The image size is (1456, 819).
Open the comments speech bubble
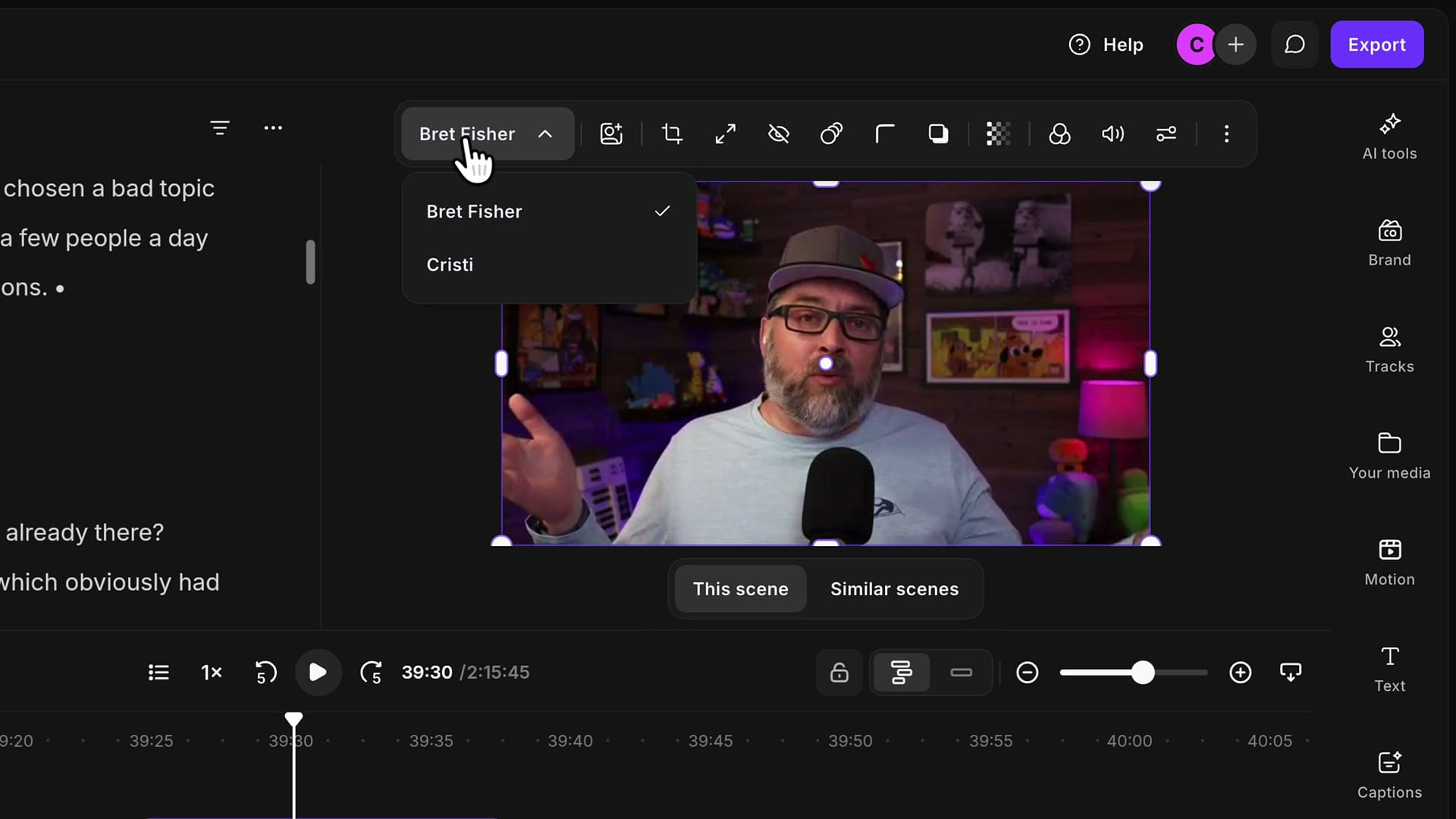click(1294, 45)
